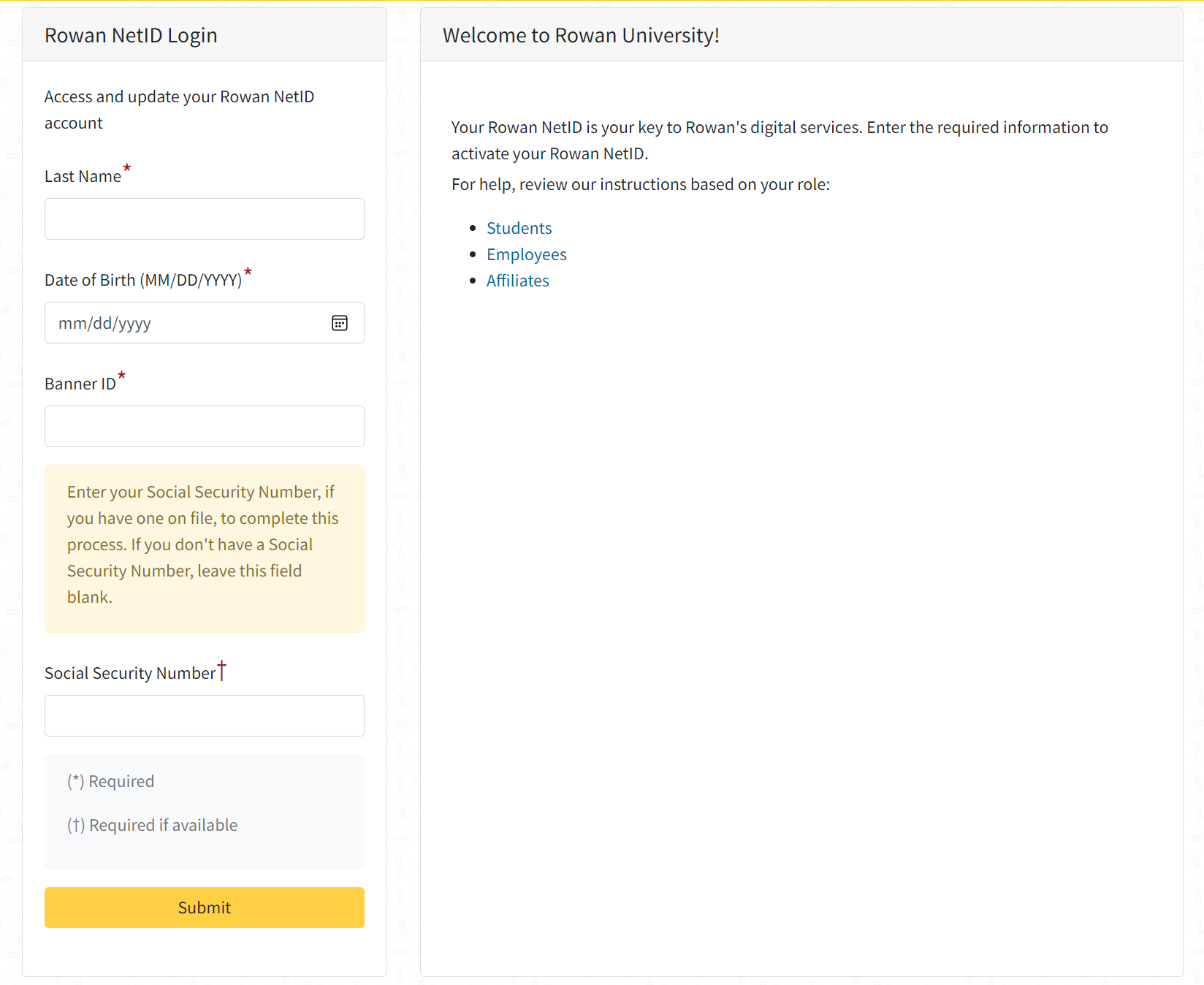Click the yellow Social Security Number notice

click(x=204, y=545)
